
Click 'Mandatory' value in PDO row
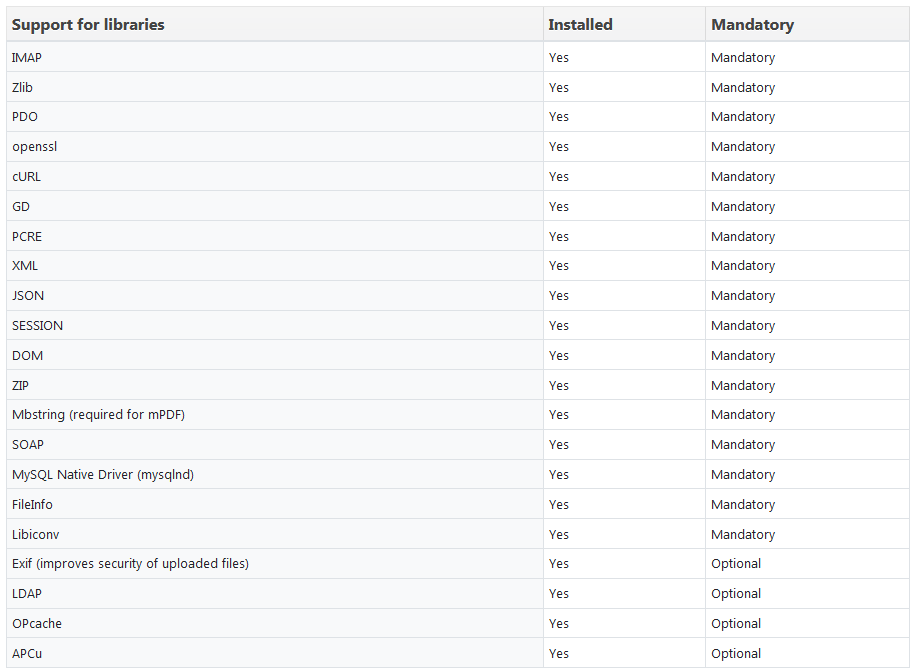743,117
